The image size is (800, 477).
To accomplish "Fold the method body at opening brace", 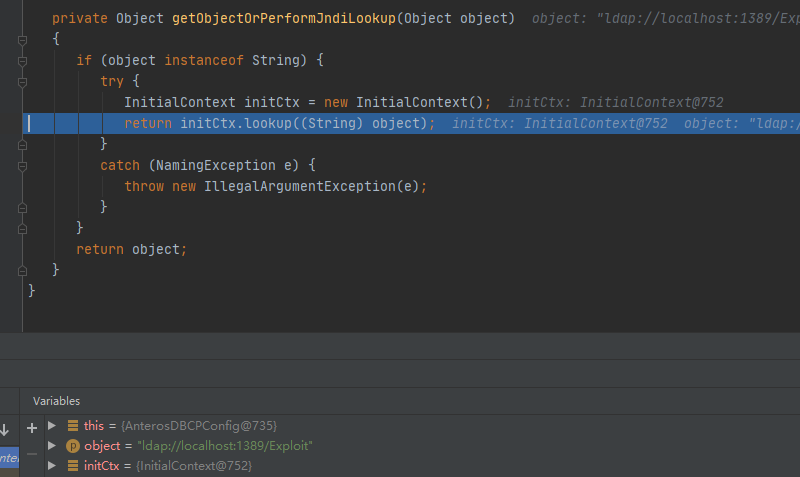I will click(x=22, y=39).
